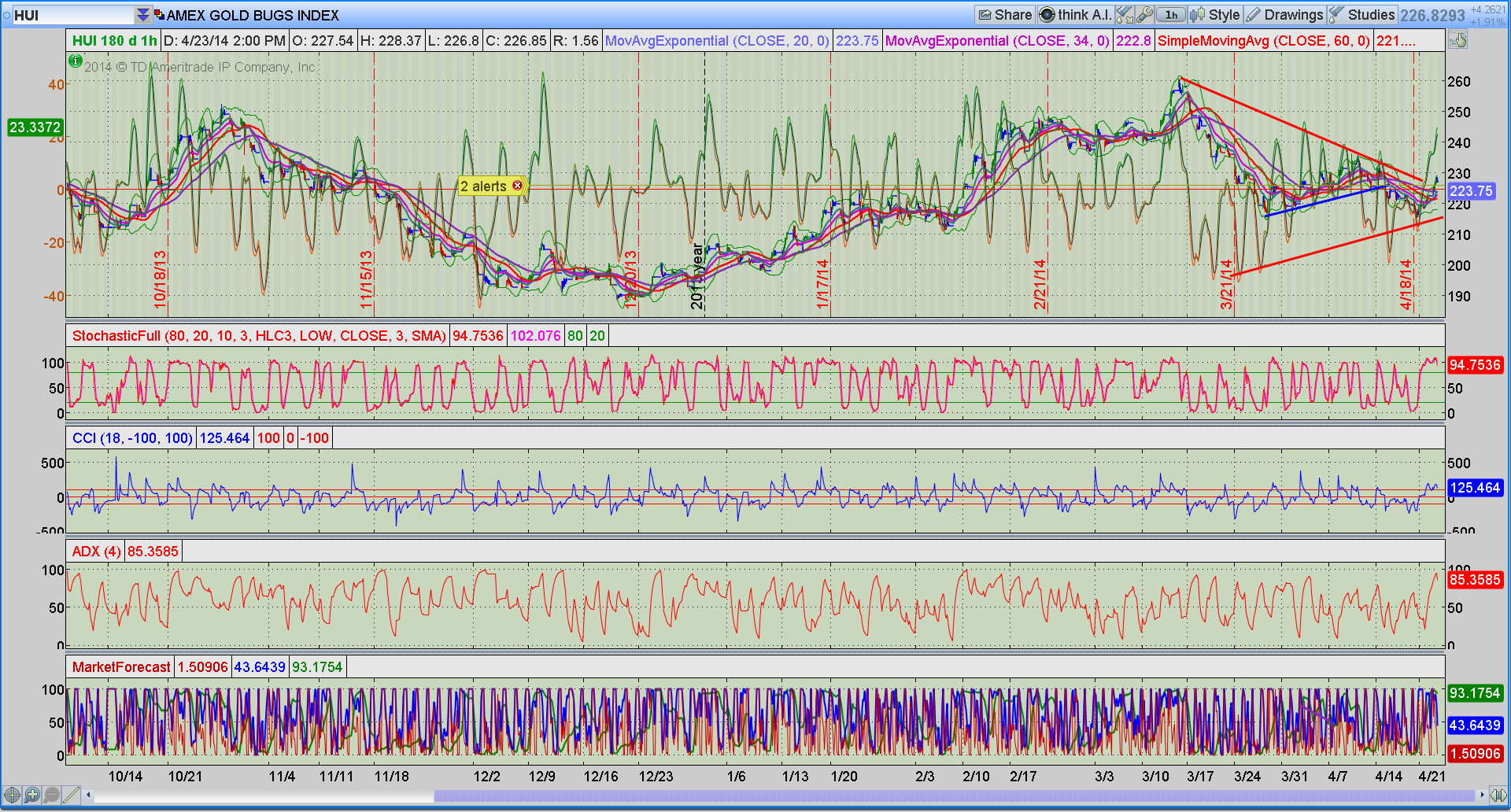This screenshot has height=812, width=1511.
Task: Click the 226.8293 last price readout
Action: [x=1432, y=15]
